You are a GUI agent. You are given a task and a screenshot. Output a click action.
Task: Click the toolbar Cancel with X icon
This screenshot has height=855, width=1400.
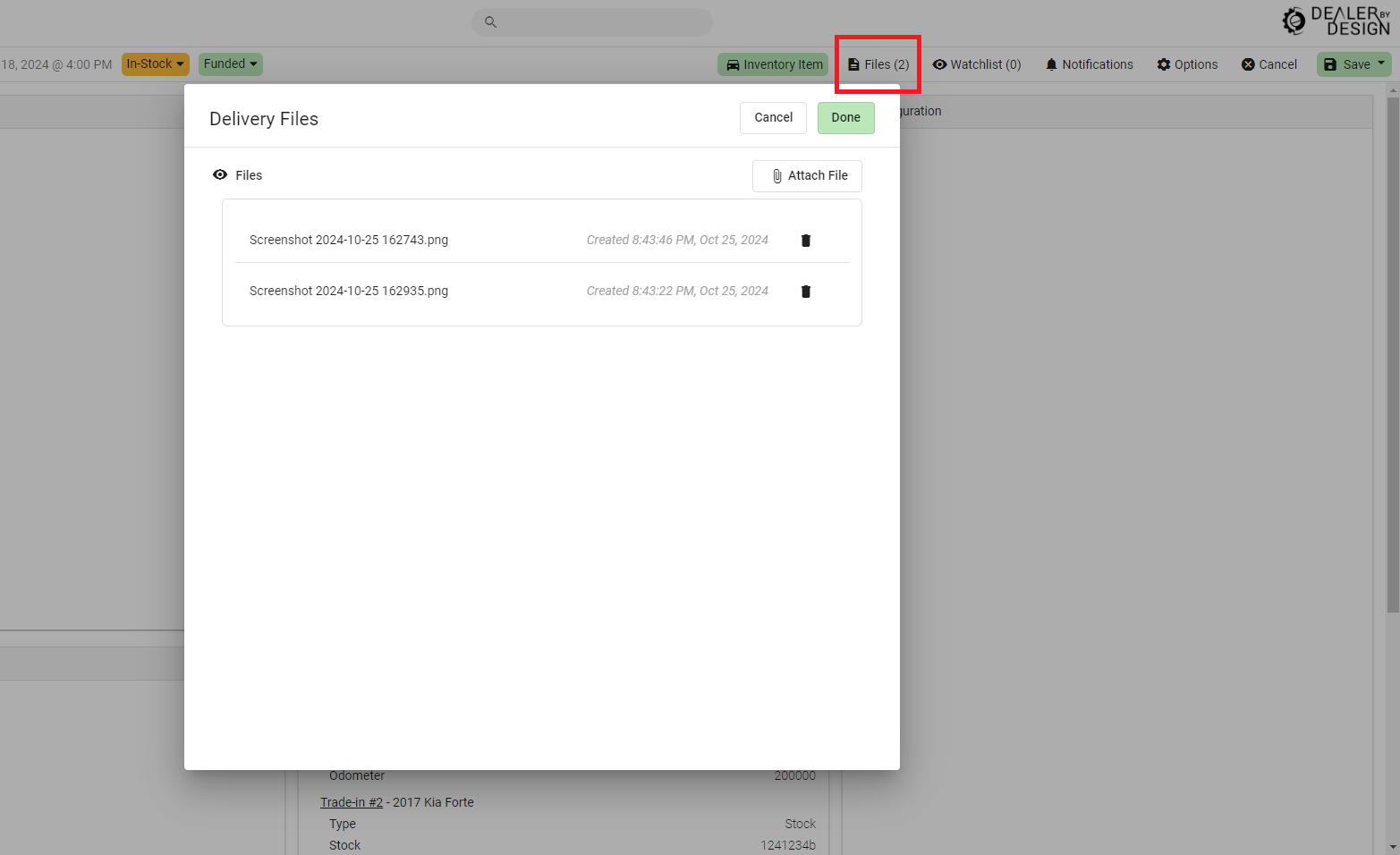(1268, 64)
